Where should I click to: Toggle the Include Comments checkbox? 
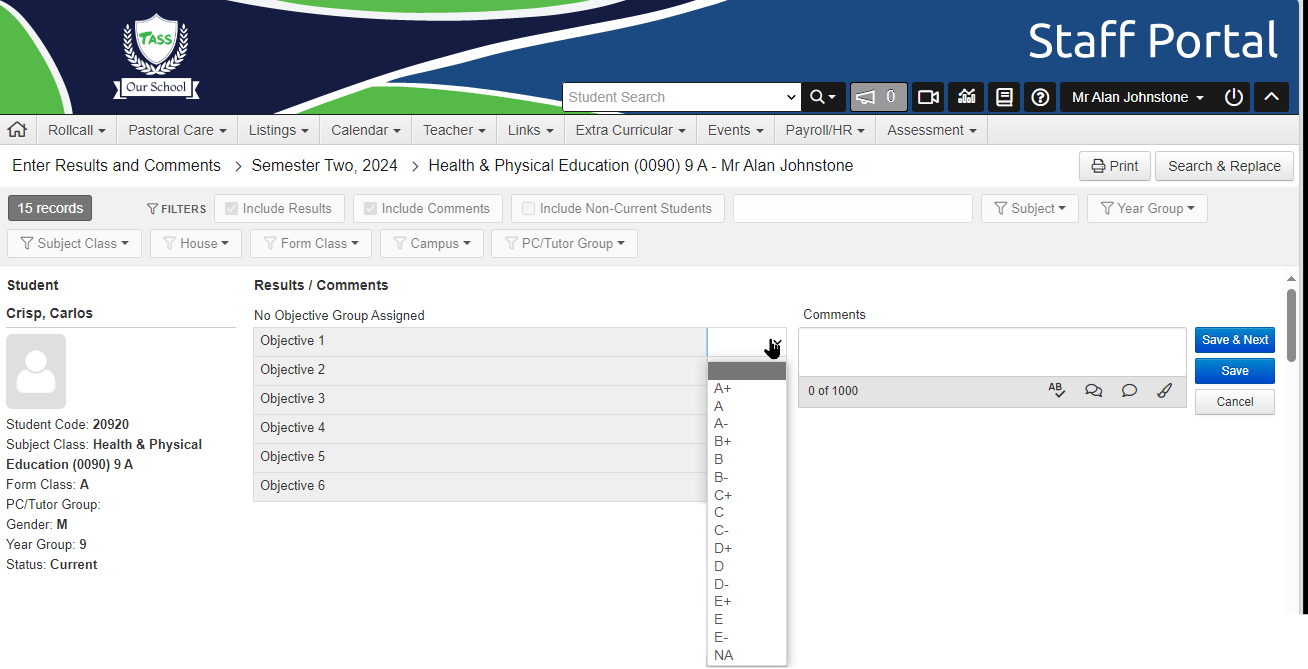pos(371,209)
